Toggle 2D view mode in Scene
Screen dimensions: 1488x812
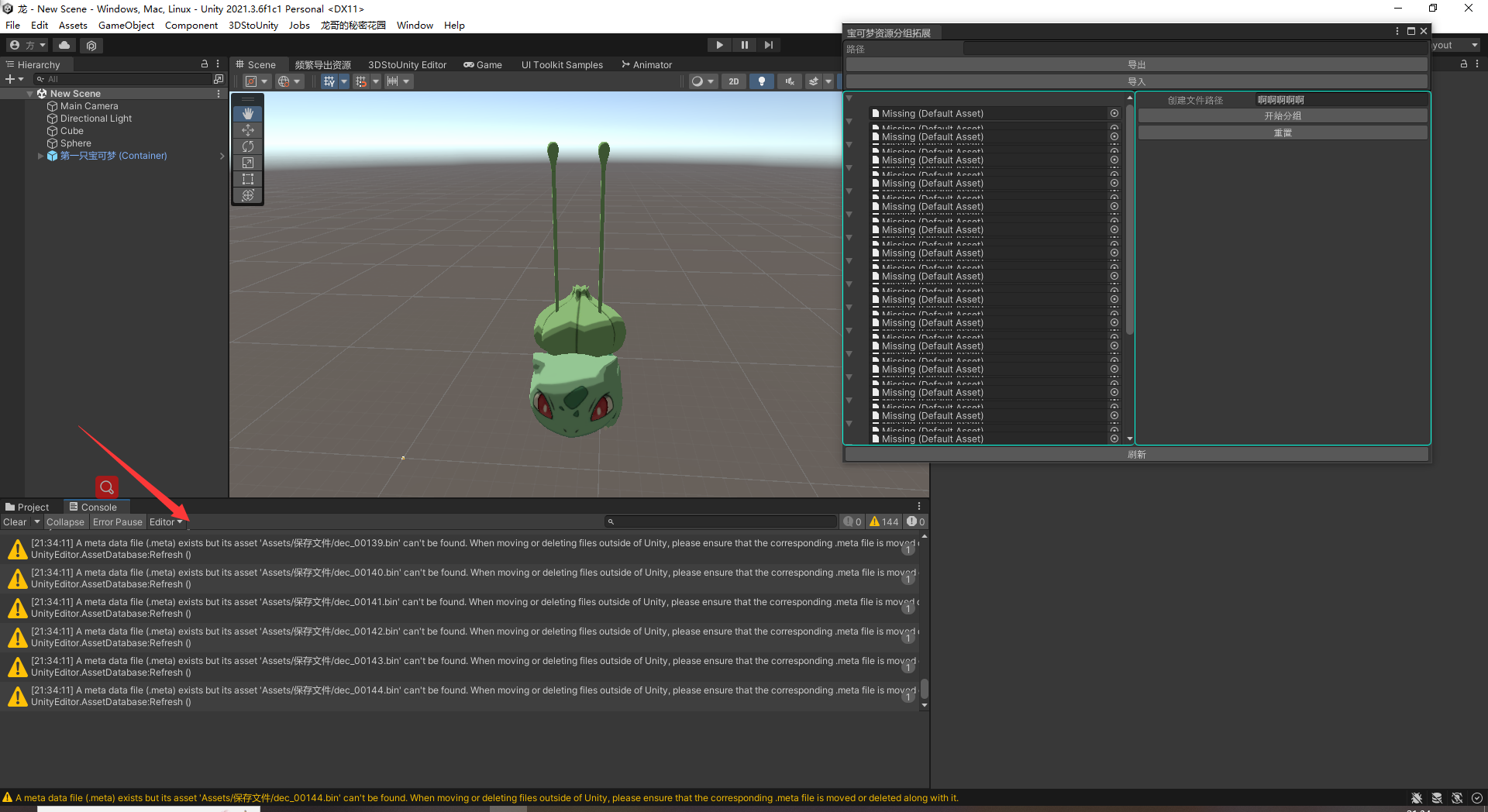[734, 81]
